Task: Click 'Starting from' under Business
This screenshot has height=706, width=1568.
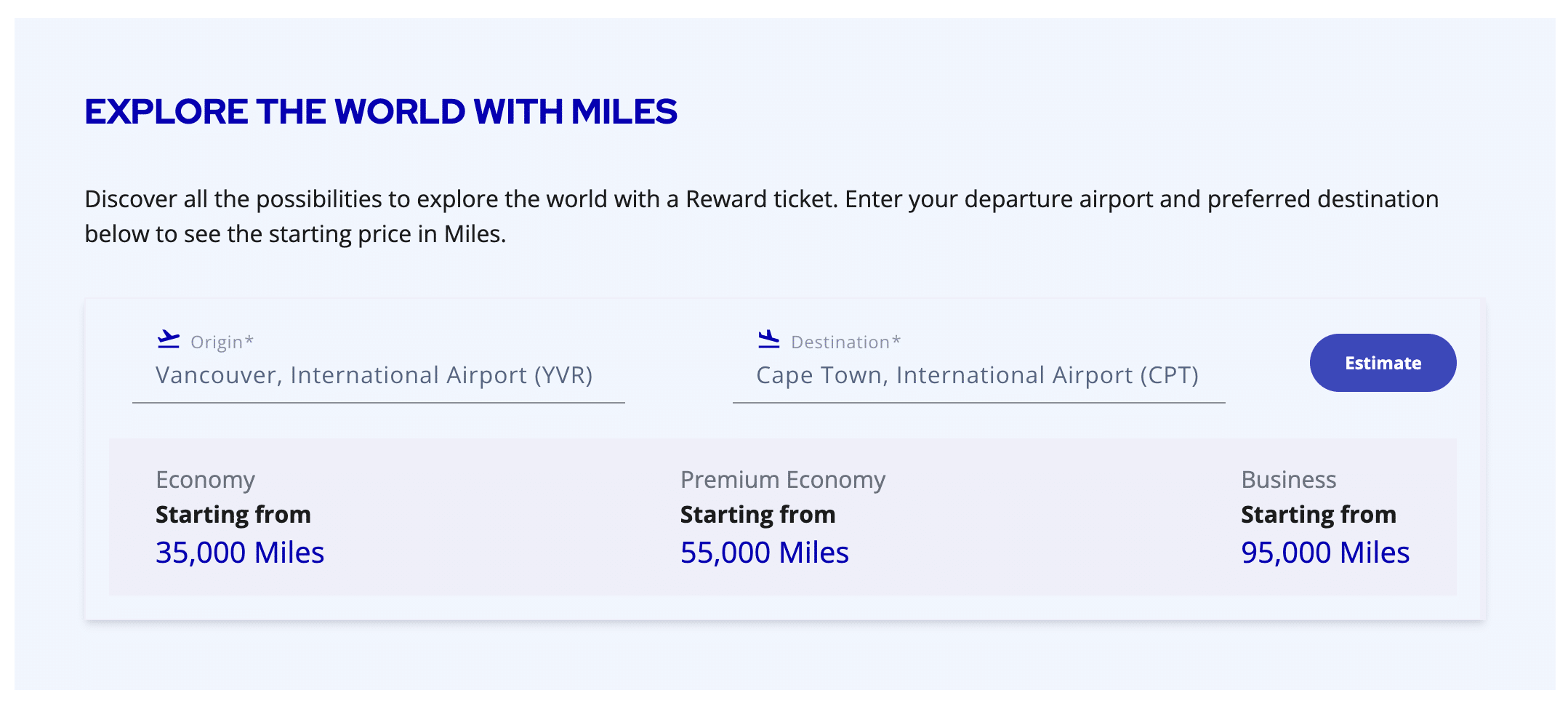Action: 1318,515
